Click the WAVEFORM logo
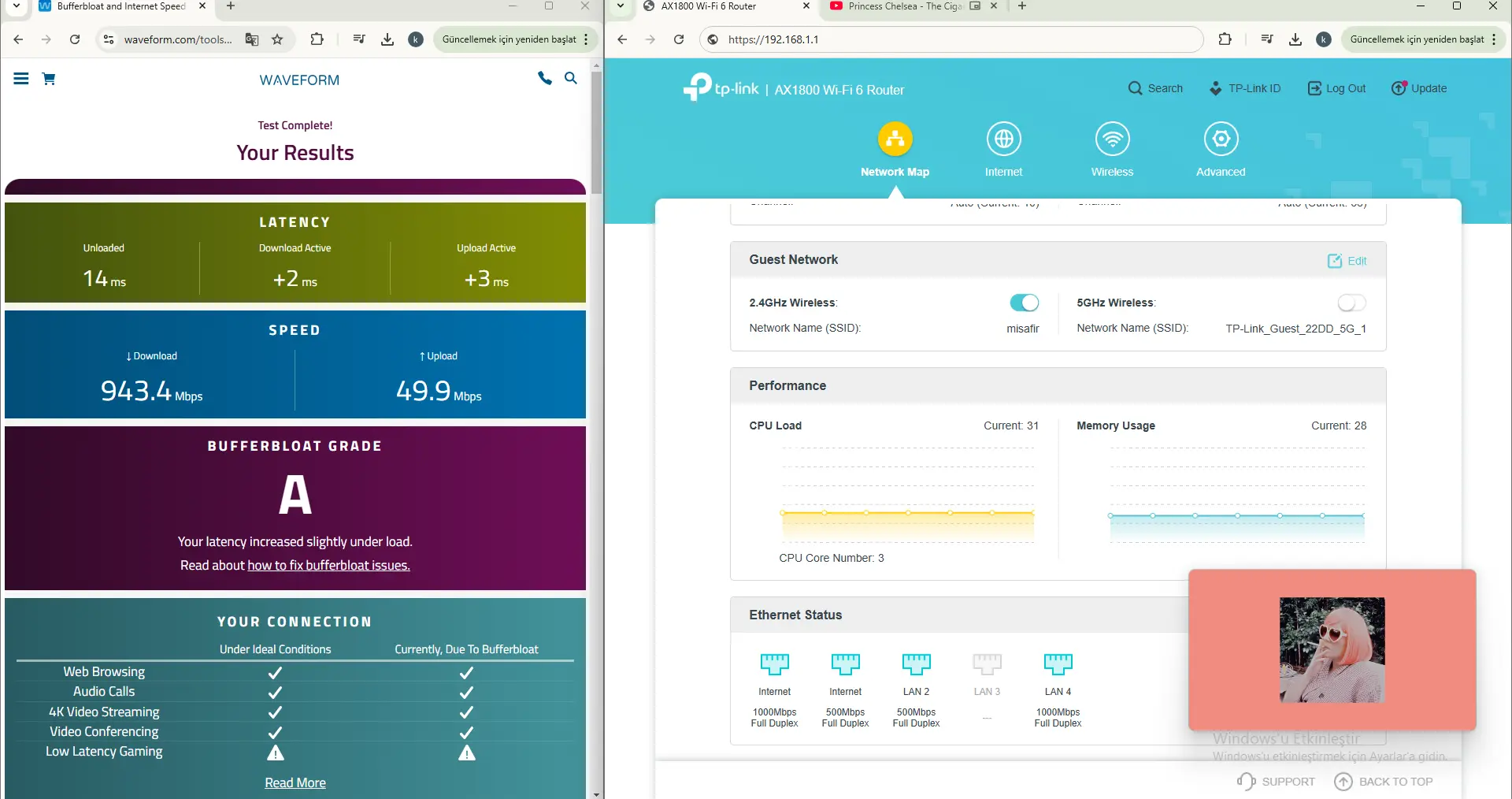Viewport: 1512px width, 799px height. (x=299, y=80)
